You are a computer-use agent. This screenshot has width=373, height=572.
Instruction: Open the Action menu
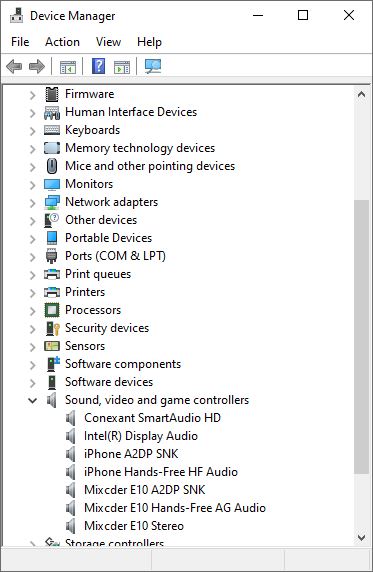(x=62, y=42)
